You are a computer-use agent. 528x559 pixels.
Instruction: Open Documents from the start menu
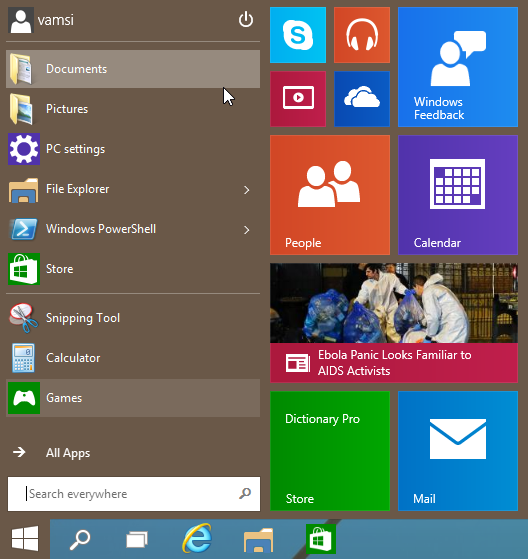[133, 69]
